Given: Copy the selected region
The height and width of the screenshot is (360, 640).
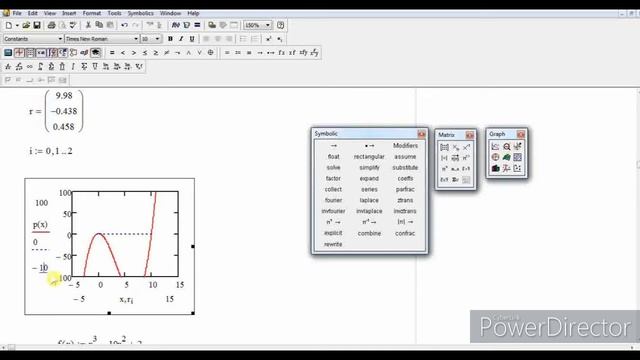Looking at the screenshot, I should coord(99,25).
